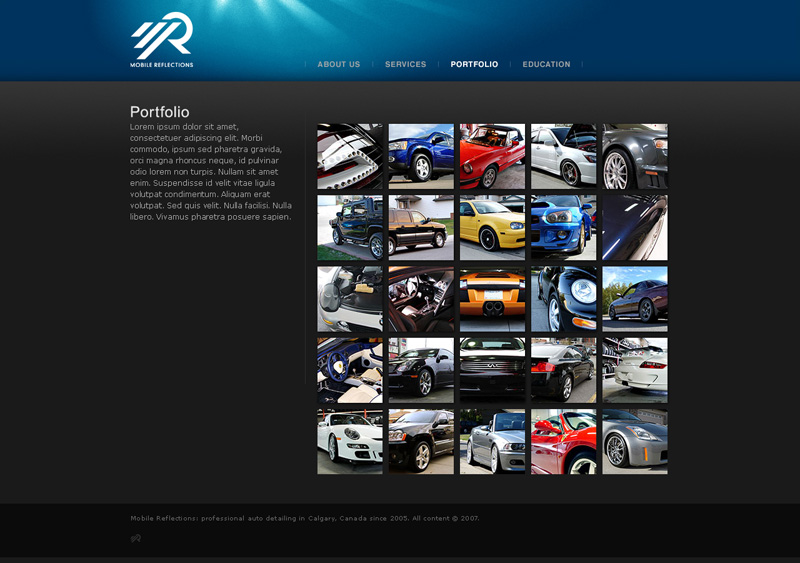Click the small logo icon in footer
The width and height of the screenshot is (800, 563).
tap(136, 538)
